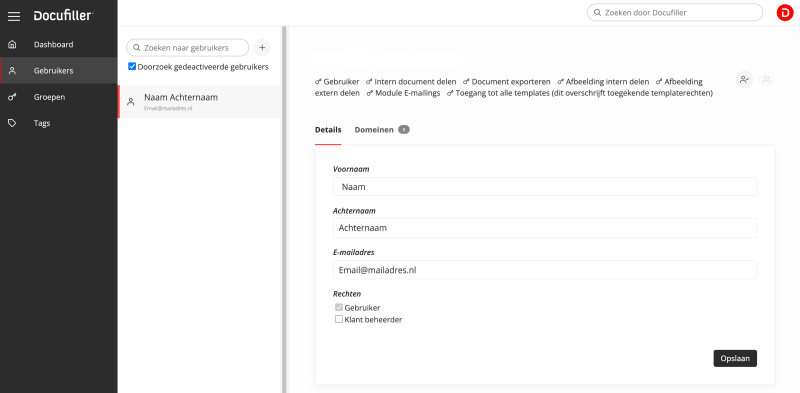This screenshot has width=800, height=393.
Task: Click the person icon beside Naam Achternaam
Action: tap(131, 102)
